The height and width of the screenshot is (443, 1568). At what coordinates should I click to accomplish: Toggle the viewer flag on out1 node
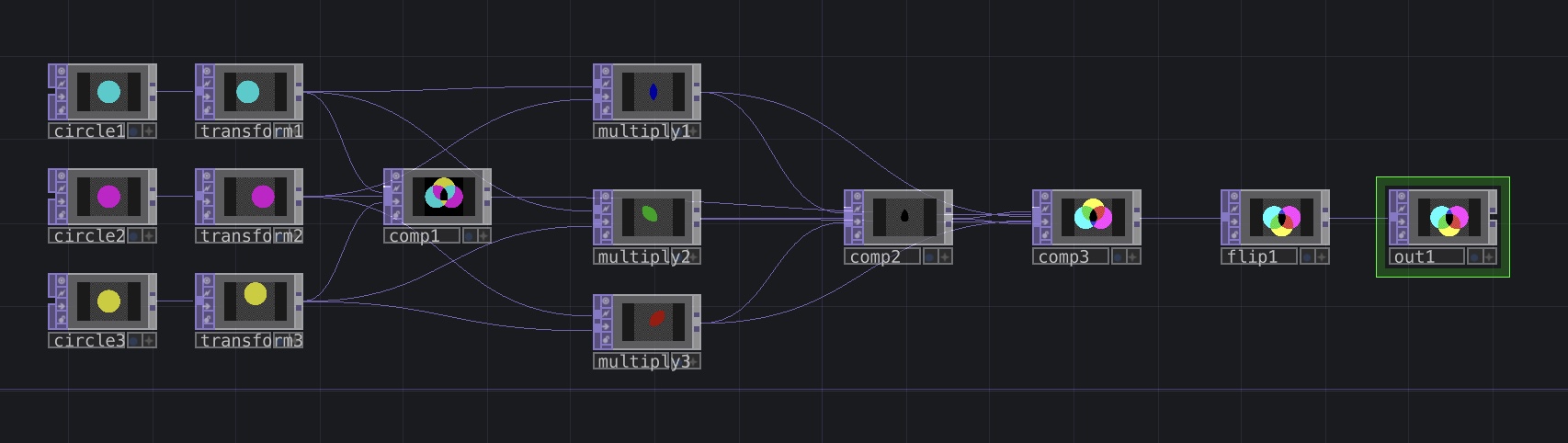pyautogui.click(x=1403, y=197)
